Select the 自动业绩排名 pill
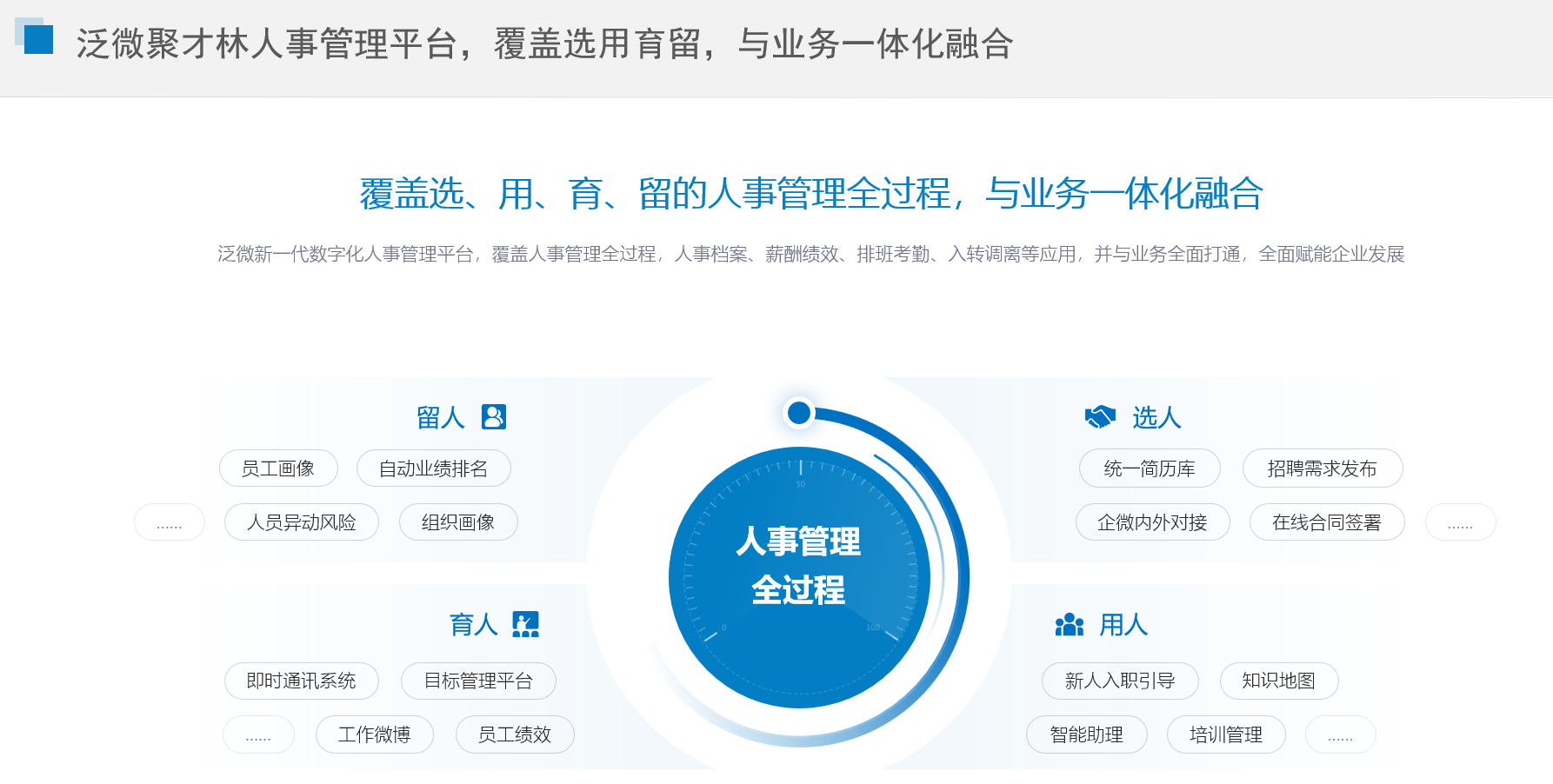 (x=433, y=468)
